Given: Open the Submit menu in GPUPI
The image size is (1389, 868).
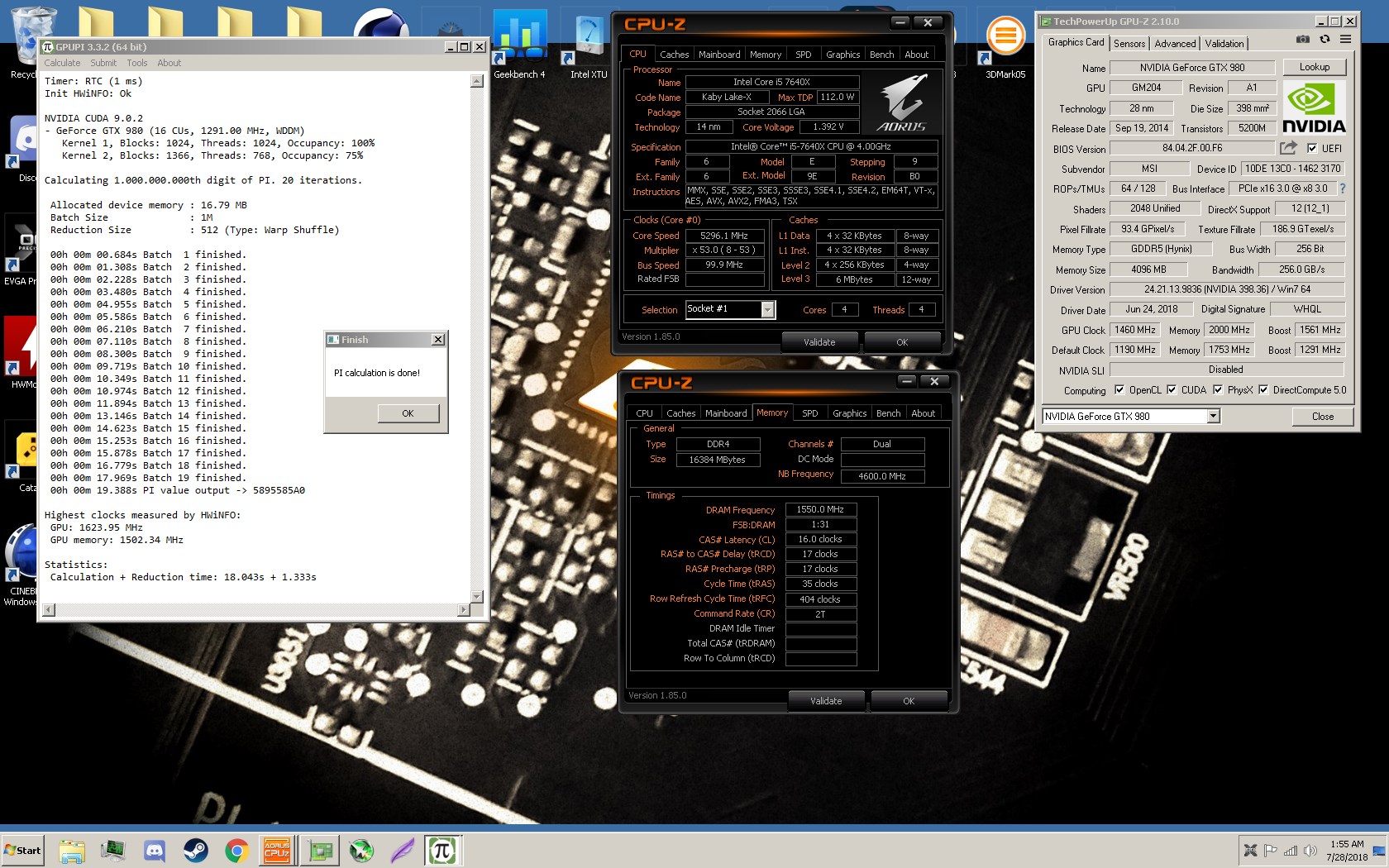Looking at the screenshot, I should [103, 63].
